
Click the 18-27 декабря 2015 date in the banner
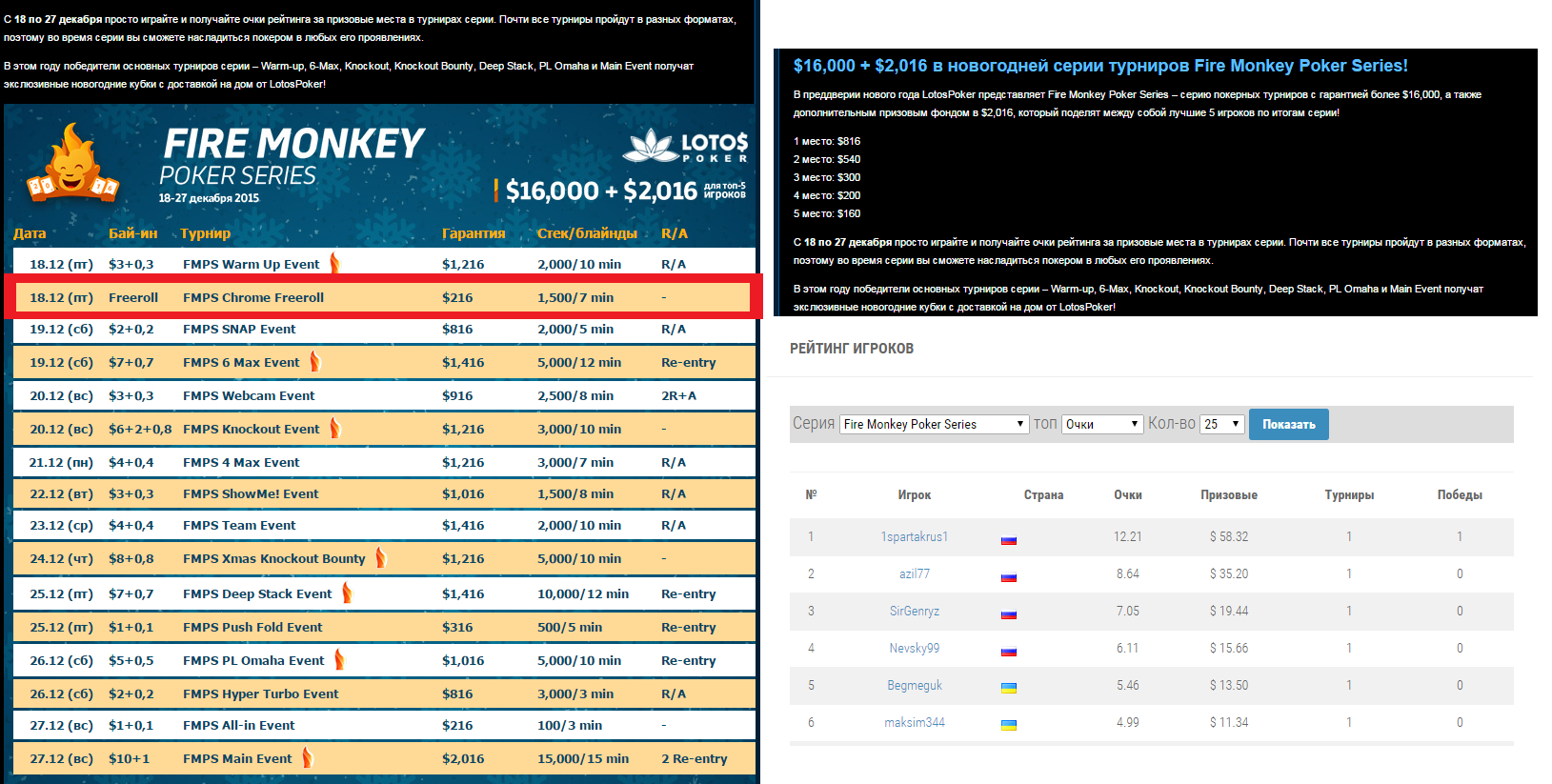coord(209,198)
